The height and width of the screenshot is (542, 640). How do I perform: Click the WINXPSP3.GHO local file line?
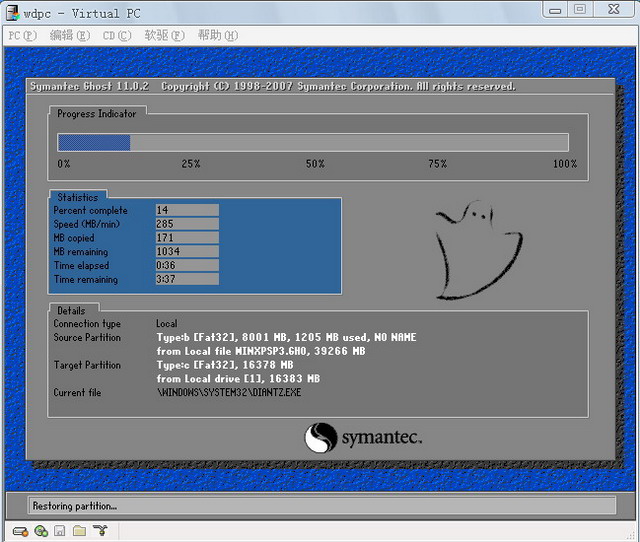click(261, 351)
